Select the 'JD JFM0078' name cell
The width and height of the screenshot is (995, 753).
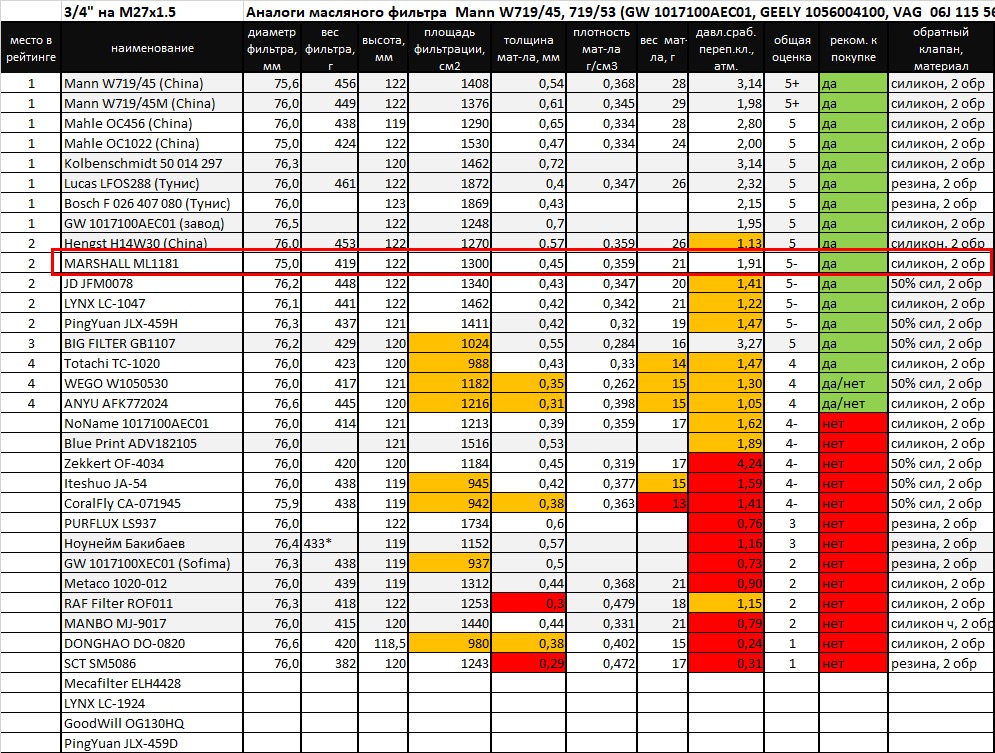point(152,283)
